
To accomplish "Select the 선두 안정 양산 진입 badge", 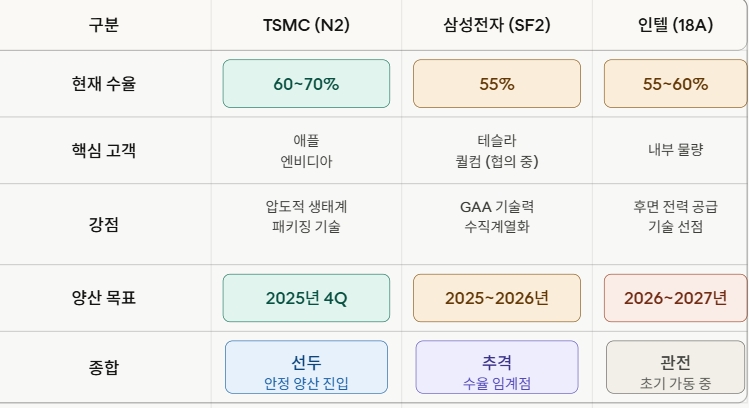I will click(306, 367).
